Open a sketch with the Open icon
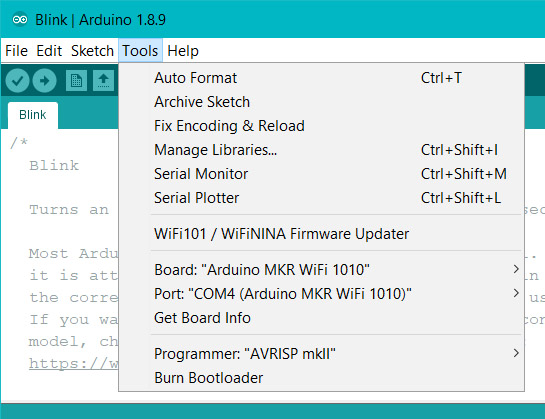 (x=103, y=81)
